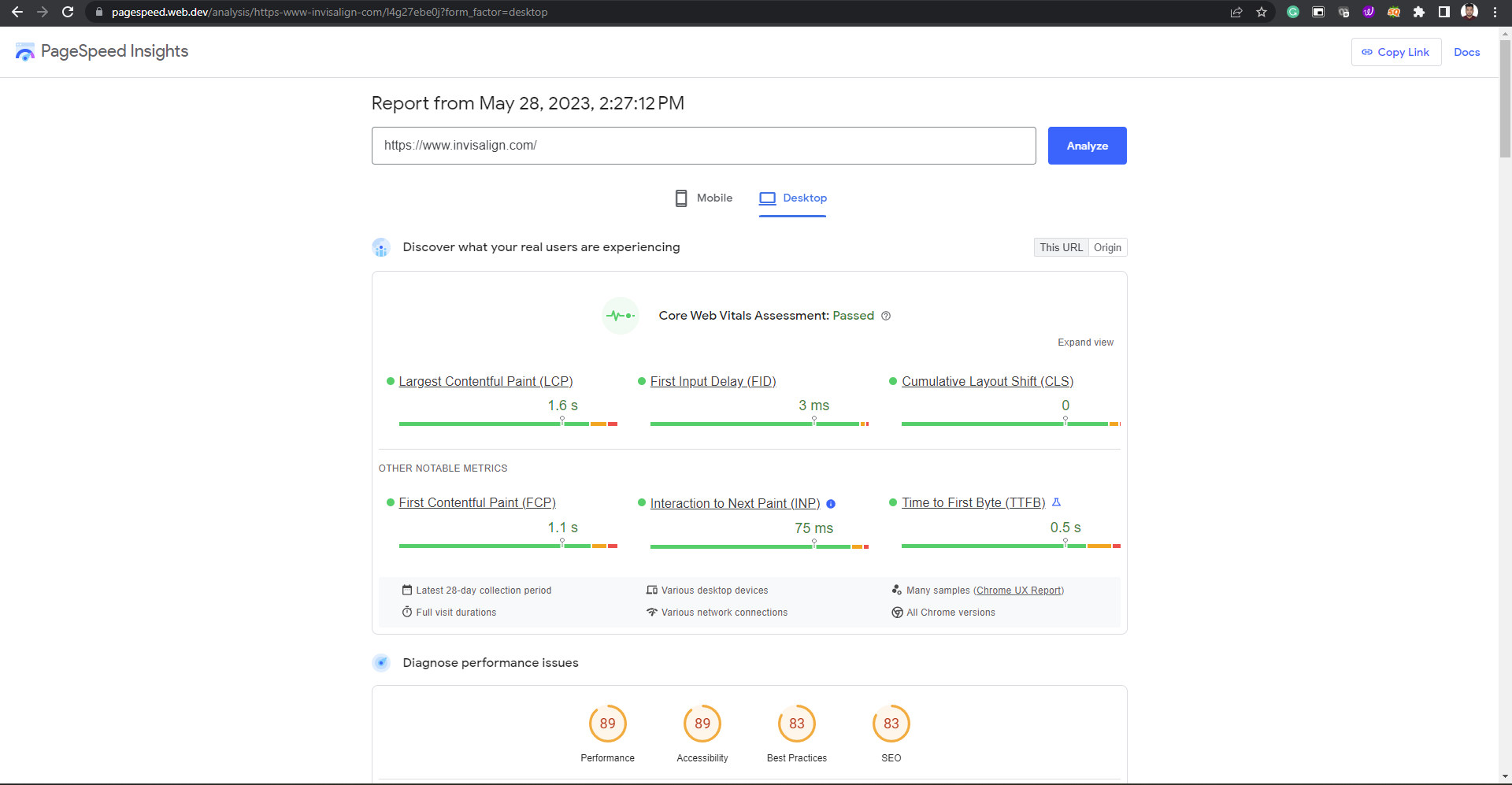Go back using the browser back arrow
This screenshot has height=785, width=1512.
coord(17,12)
